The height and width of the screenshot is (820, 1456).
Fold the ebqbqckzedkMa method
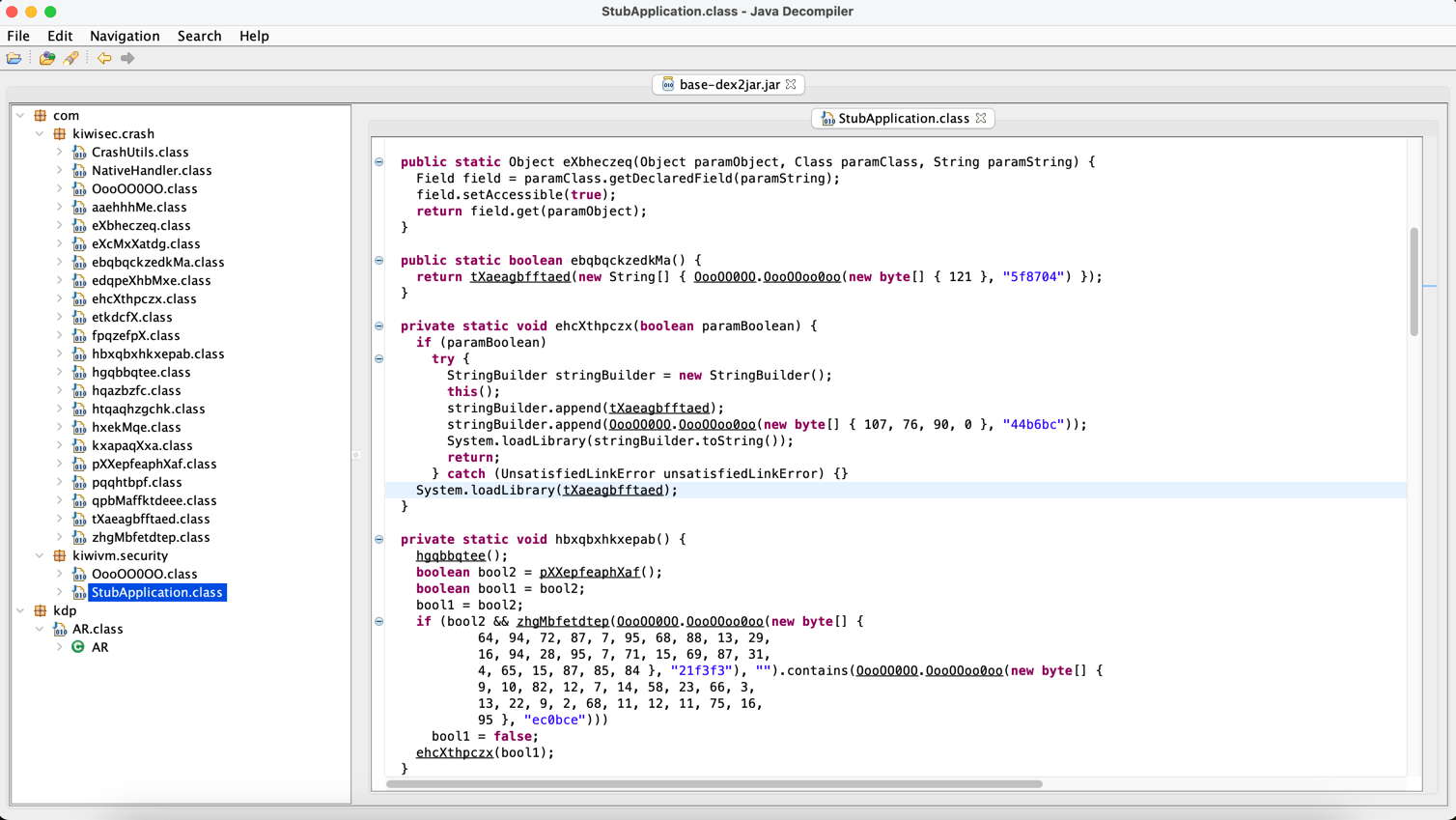[x=379, y=260]
